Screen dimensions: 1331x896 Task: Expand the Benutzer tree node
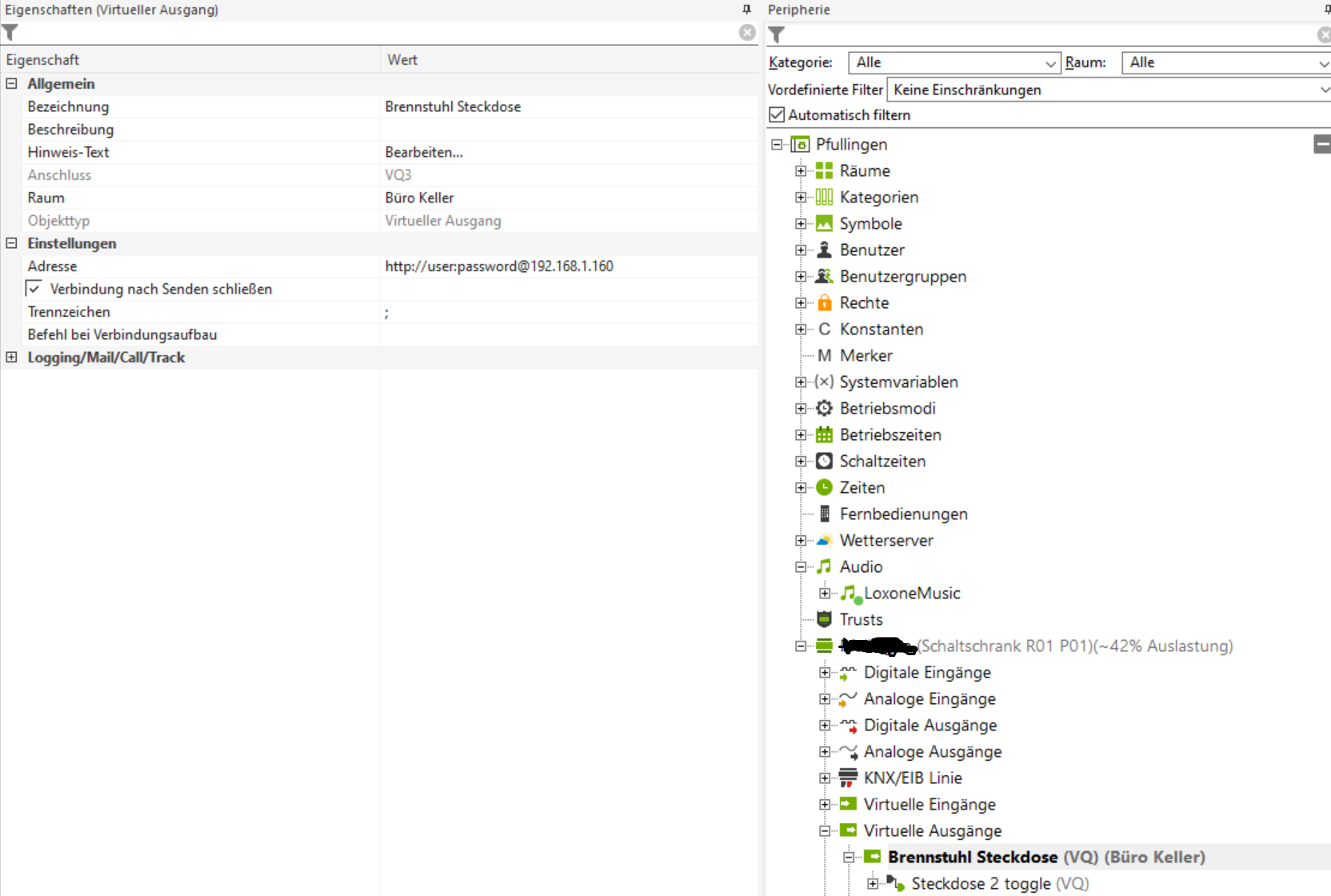click(801, 250)
